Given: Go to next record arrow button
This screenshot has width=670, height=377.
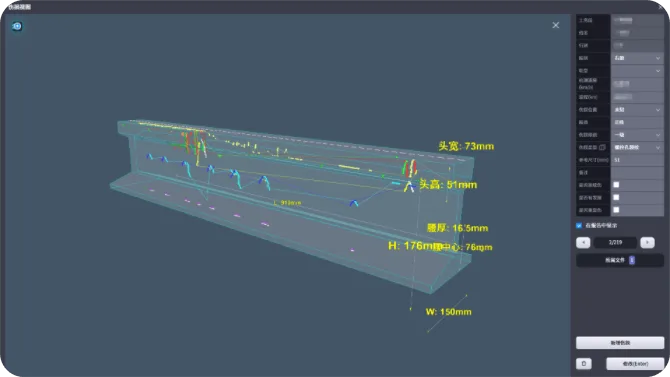Looking at the screenshot, I should pos(647,243).
